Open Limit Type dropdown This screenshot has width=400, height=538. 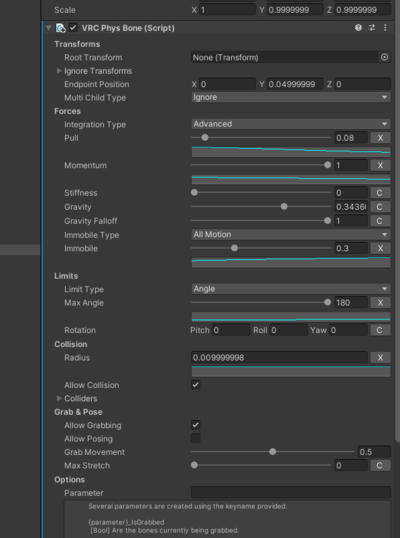tap(291, 289)
